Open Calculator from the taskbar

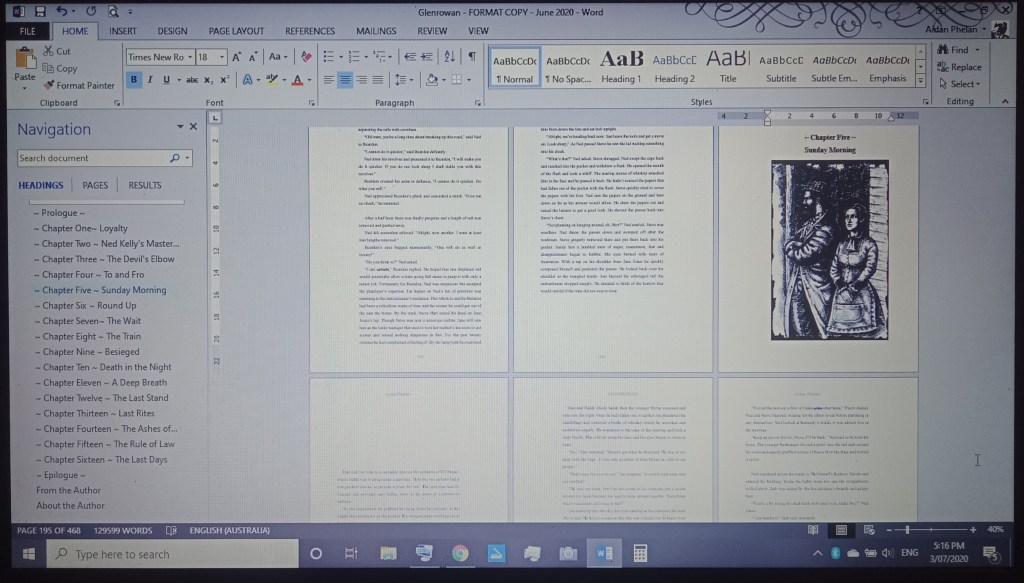(x=640, y=553)
